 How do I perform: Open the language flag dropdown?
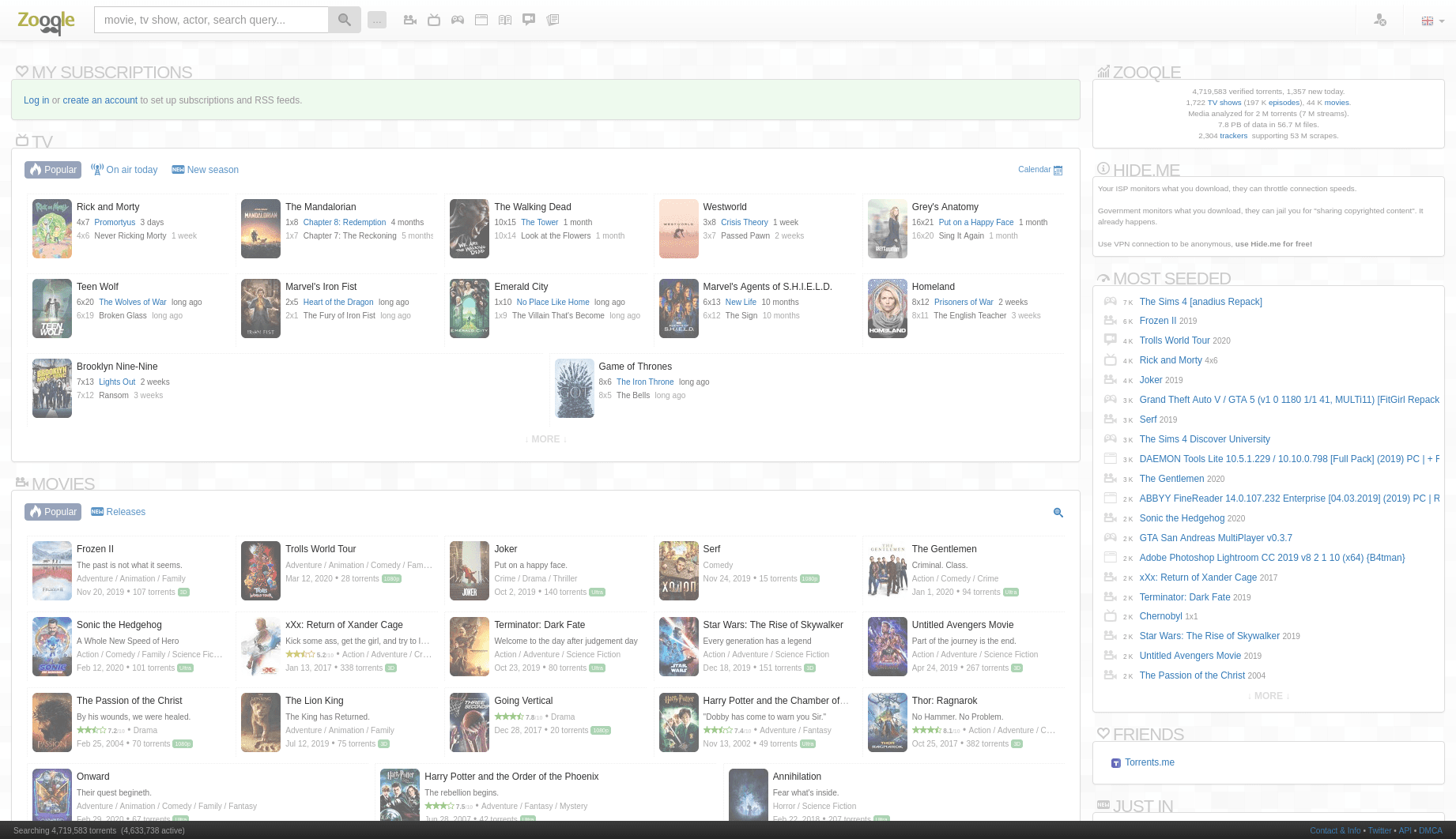click(1432, 21)
